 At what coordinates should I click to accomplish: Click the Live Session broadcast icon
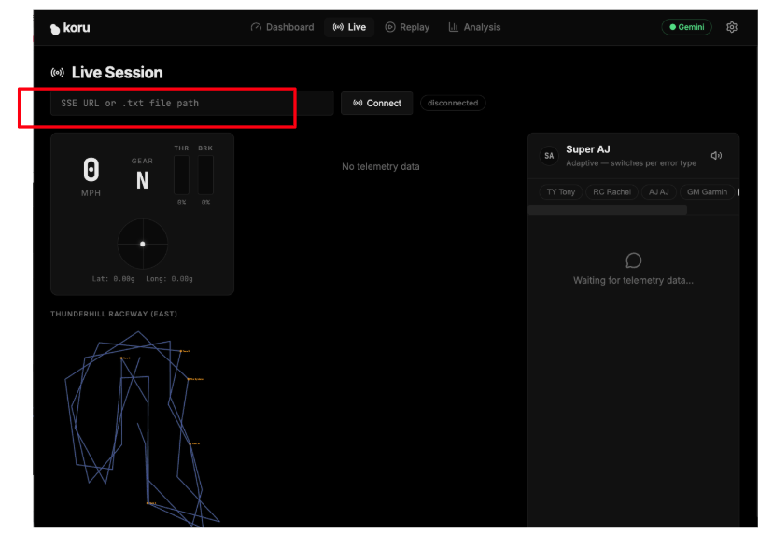(57, 73)
